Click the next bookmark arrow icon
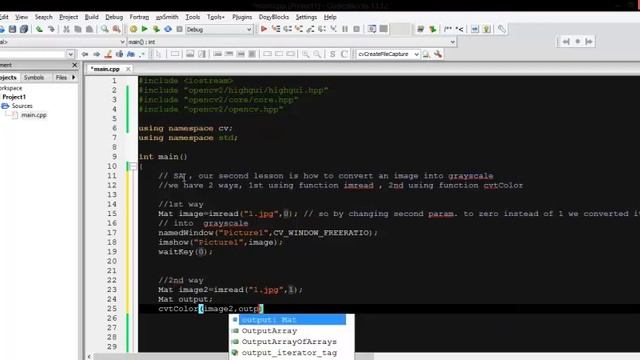Image resolution: width=640 pixels, height=360 pixels. [589, 42]
